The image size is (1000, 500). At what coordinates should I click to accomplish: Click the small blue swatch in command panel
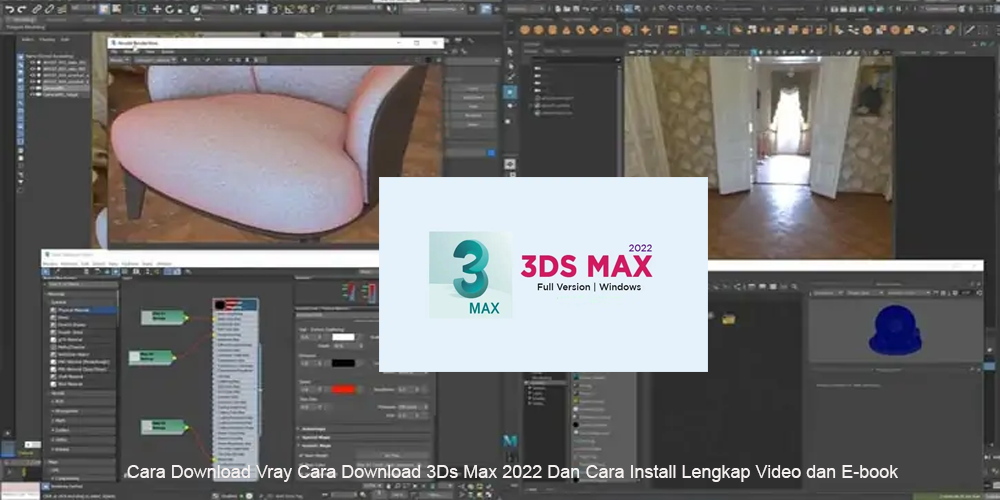tap(490, 152)
